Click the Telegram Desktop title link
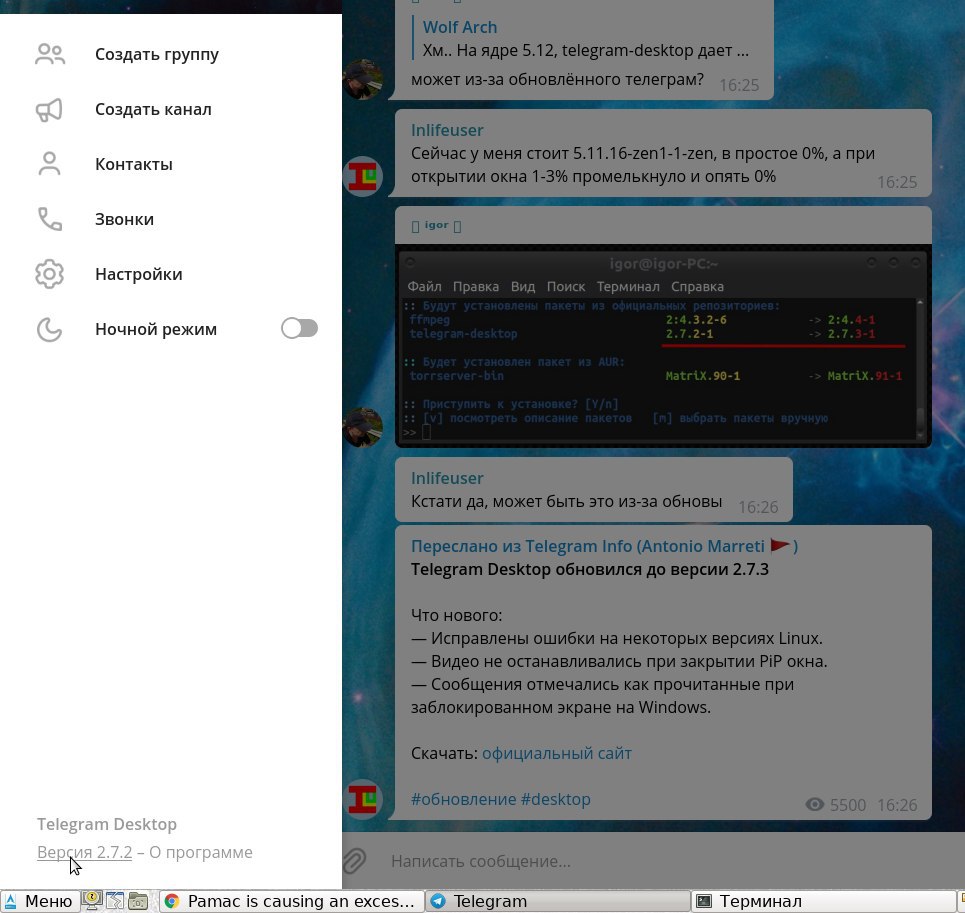This screenshot has width=965, height=913. [106, 824]
